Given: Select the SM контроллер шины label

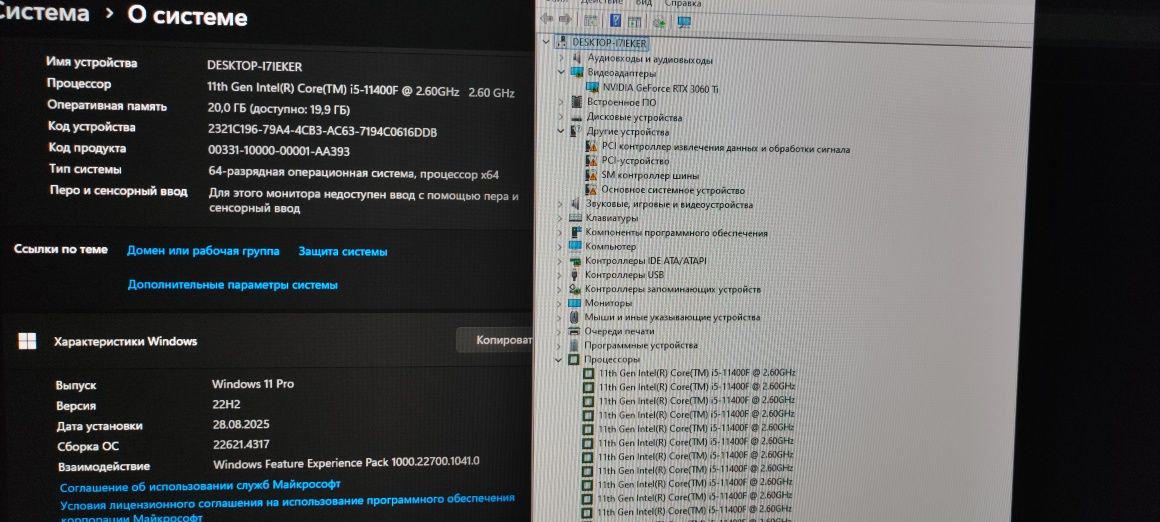Looking at the screenshot, I should pyautogui.click(x=650, y=176).
